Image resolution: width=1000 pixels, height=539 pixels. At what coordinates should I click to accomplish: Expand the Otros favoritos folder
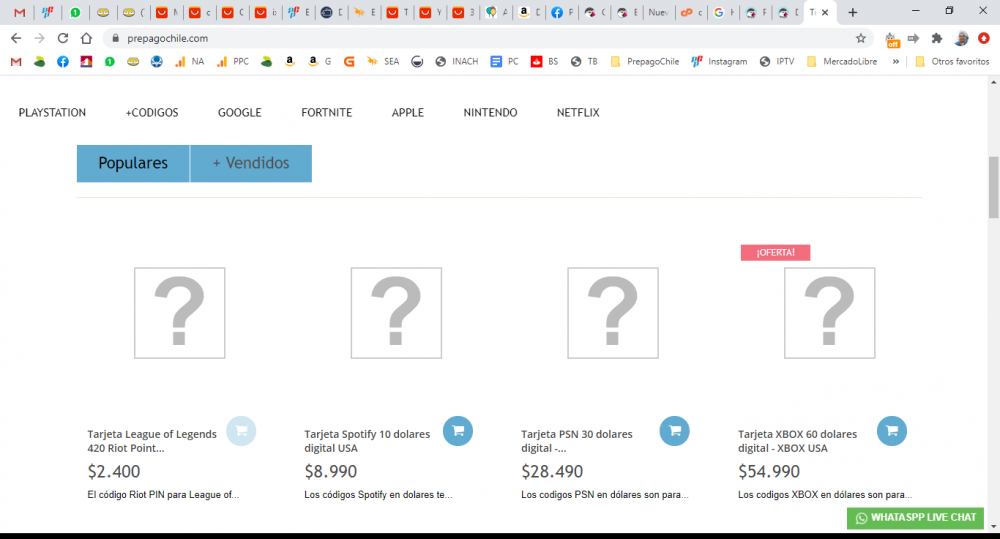pyautogui.click(x=952, y=62)
